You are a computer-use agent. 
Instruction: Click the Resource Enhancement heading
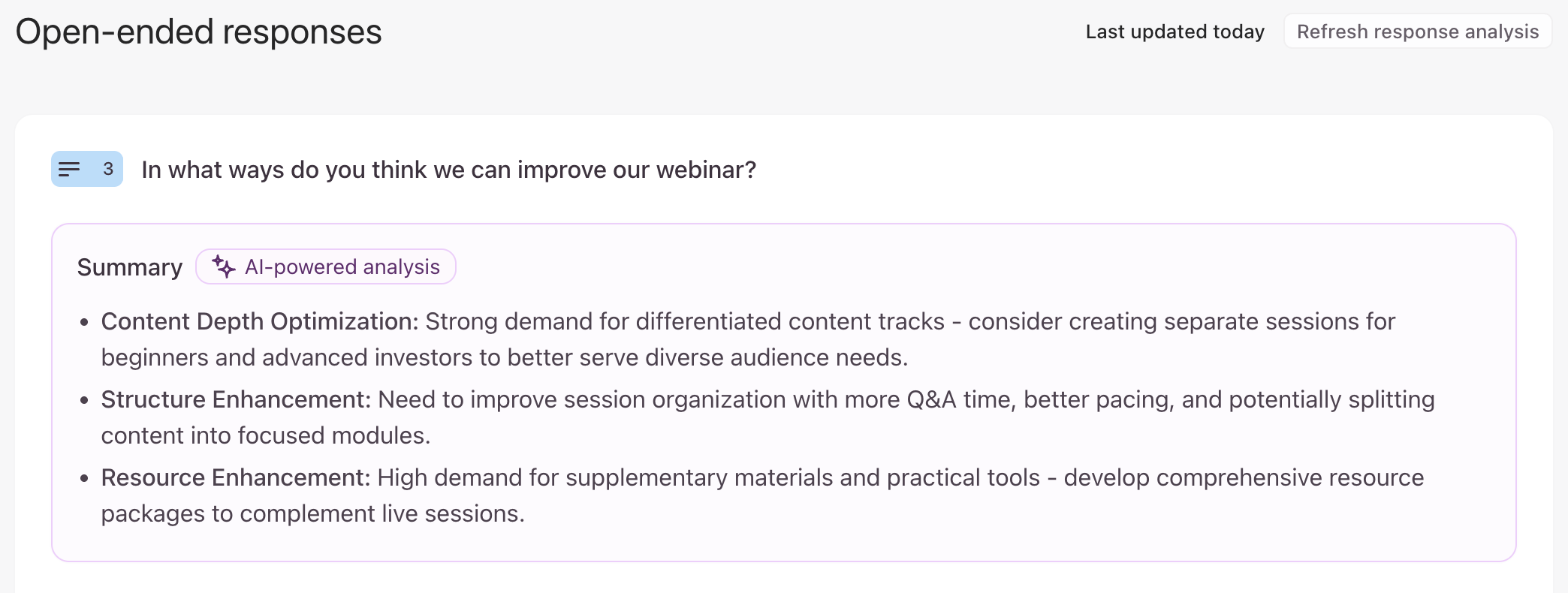coord(236,477)
